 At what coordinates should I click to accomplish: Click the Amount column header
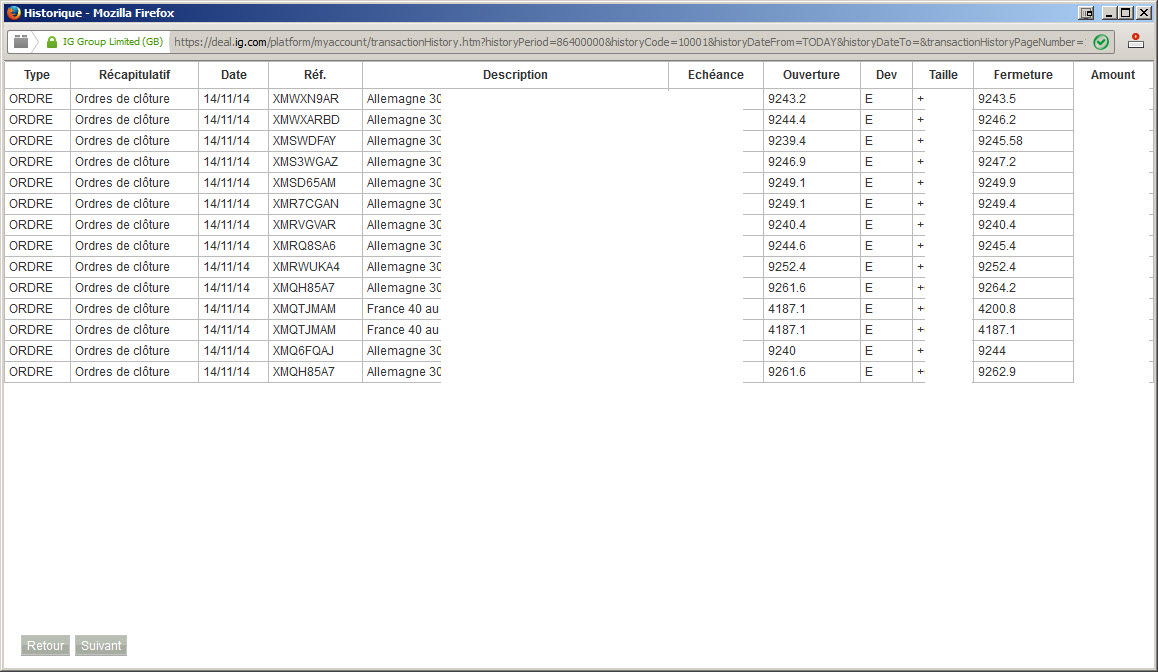click(1113, 75)
